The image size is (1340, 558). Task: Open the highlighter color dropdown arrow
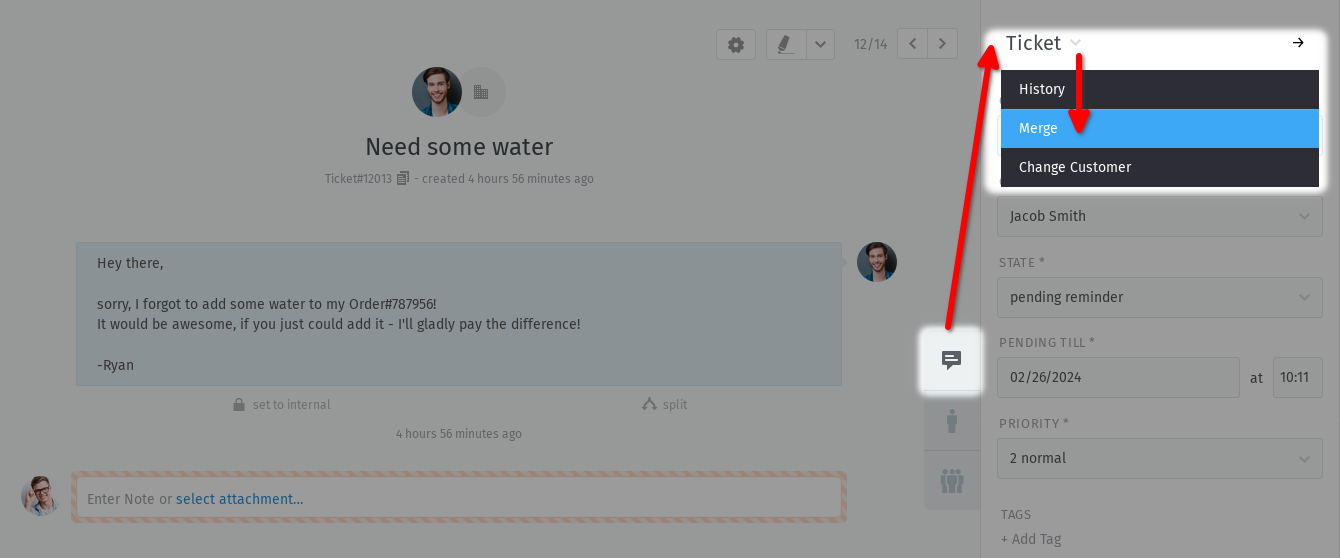point(820,44)
